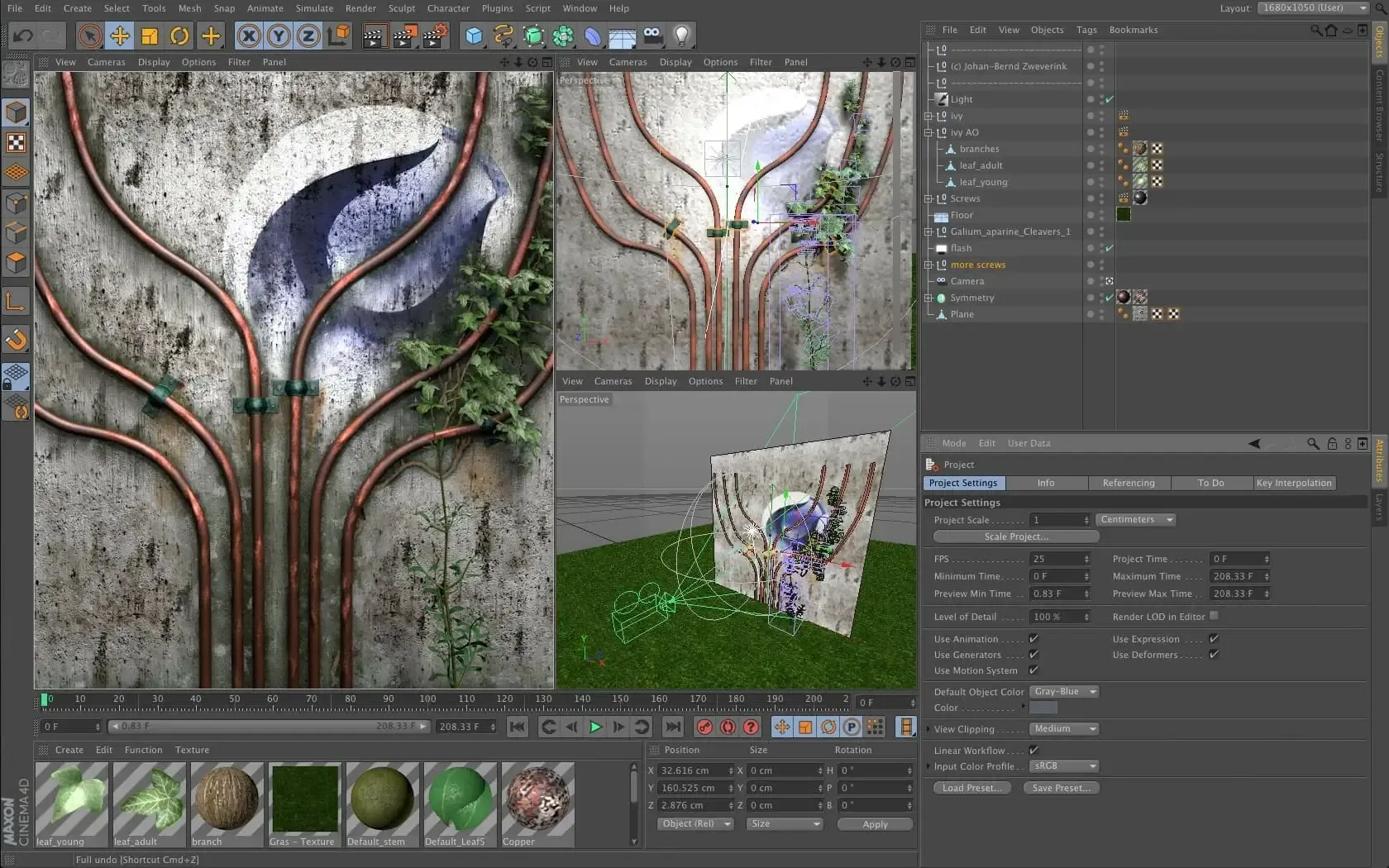The height and width of the screenshot is (868, 1389).
Task: Activate the Scale tool
Action: pos(150,36)
